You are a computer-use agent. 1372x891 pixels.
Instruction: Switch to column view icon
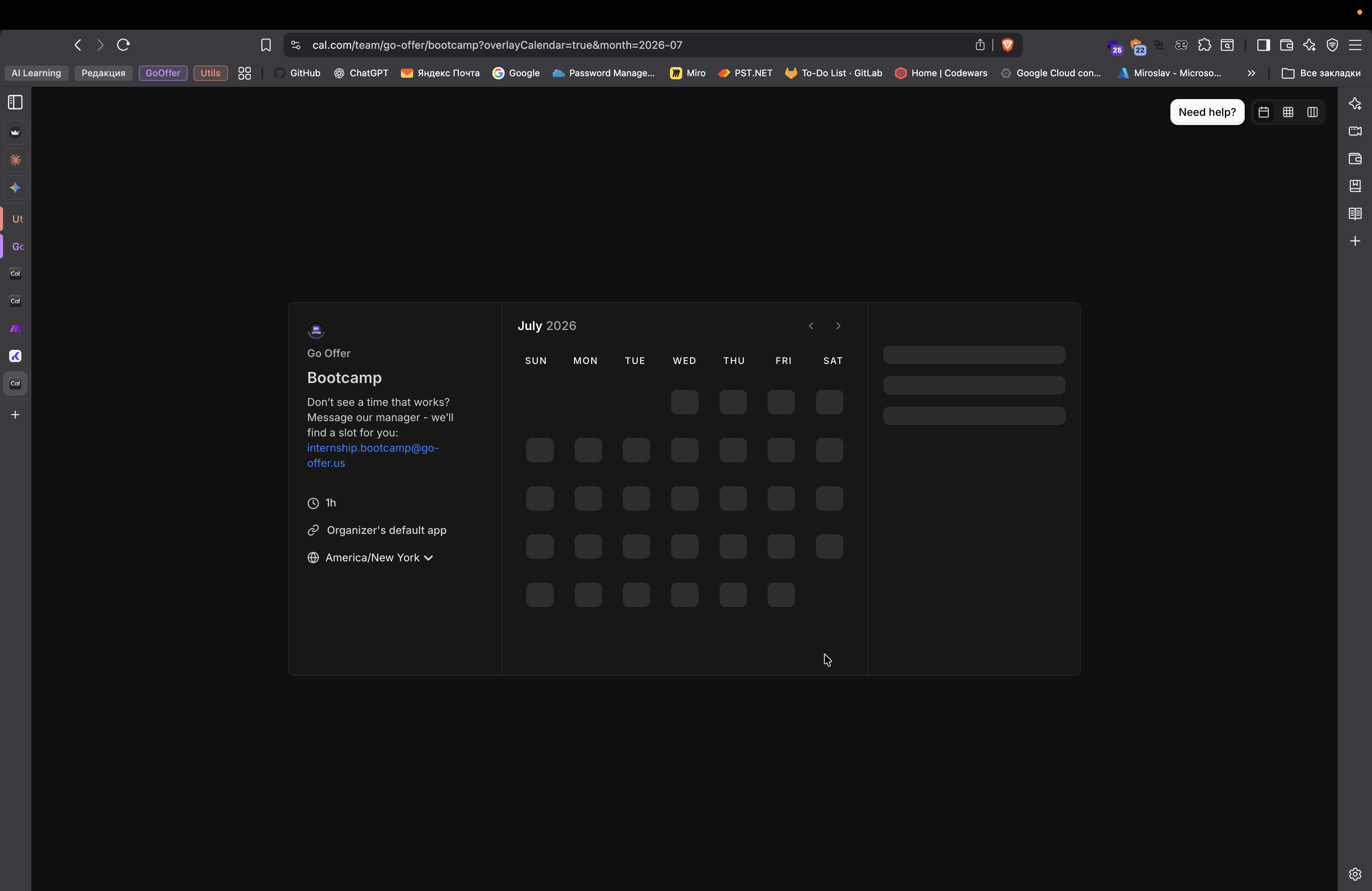(x=1313, y=112)
